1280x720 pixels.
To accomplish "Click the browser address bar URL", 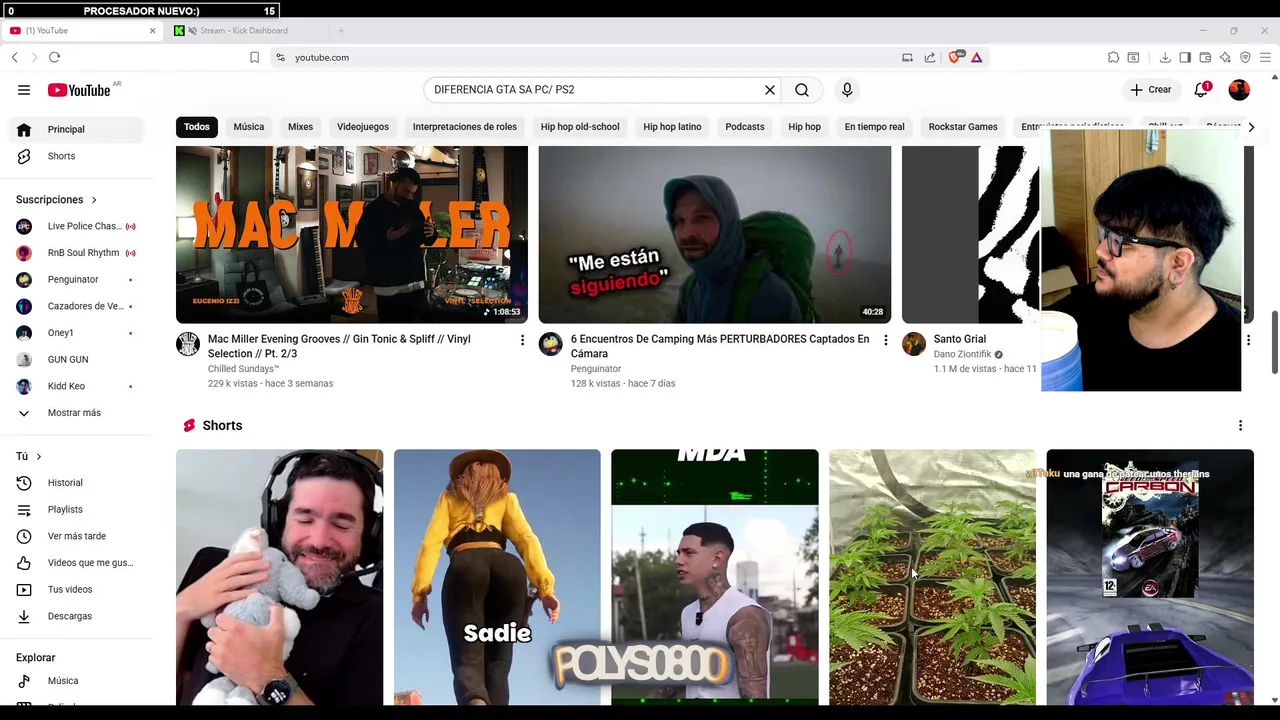I will (322, 57).
